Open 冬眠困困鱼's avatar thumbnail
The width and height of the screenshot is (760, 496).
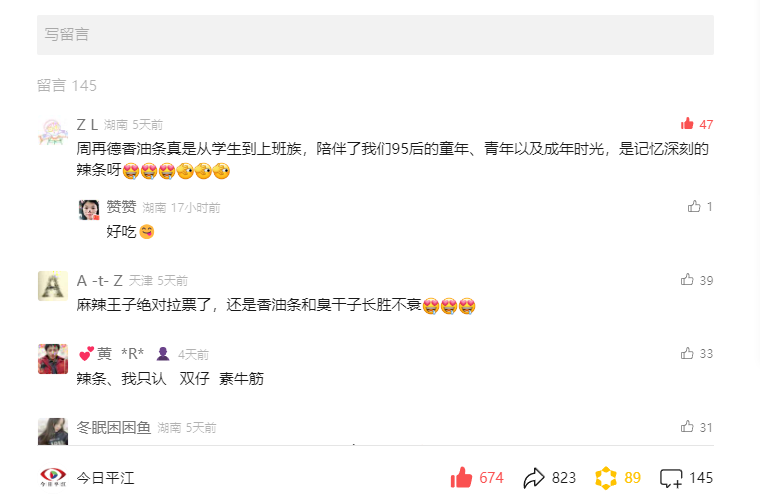53,431
